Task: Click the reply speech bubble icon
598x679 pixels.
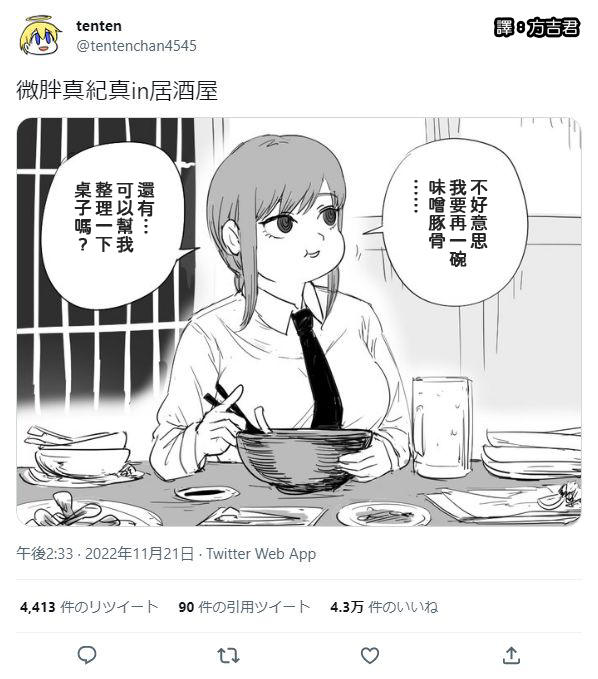Action: pyautogui.click(x=87, y=655)
